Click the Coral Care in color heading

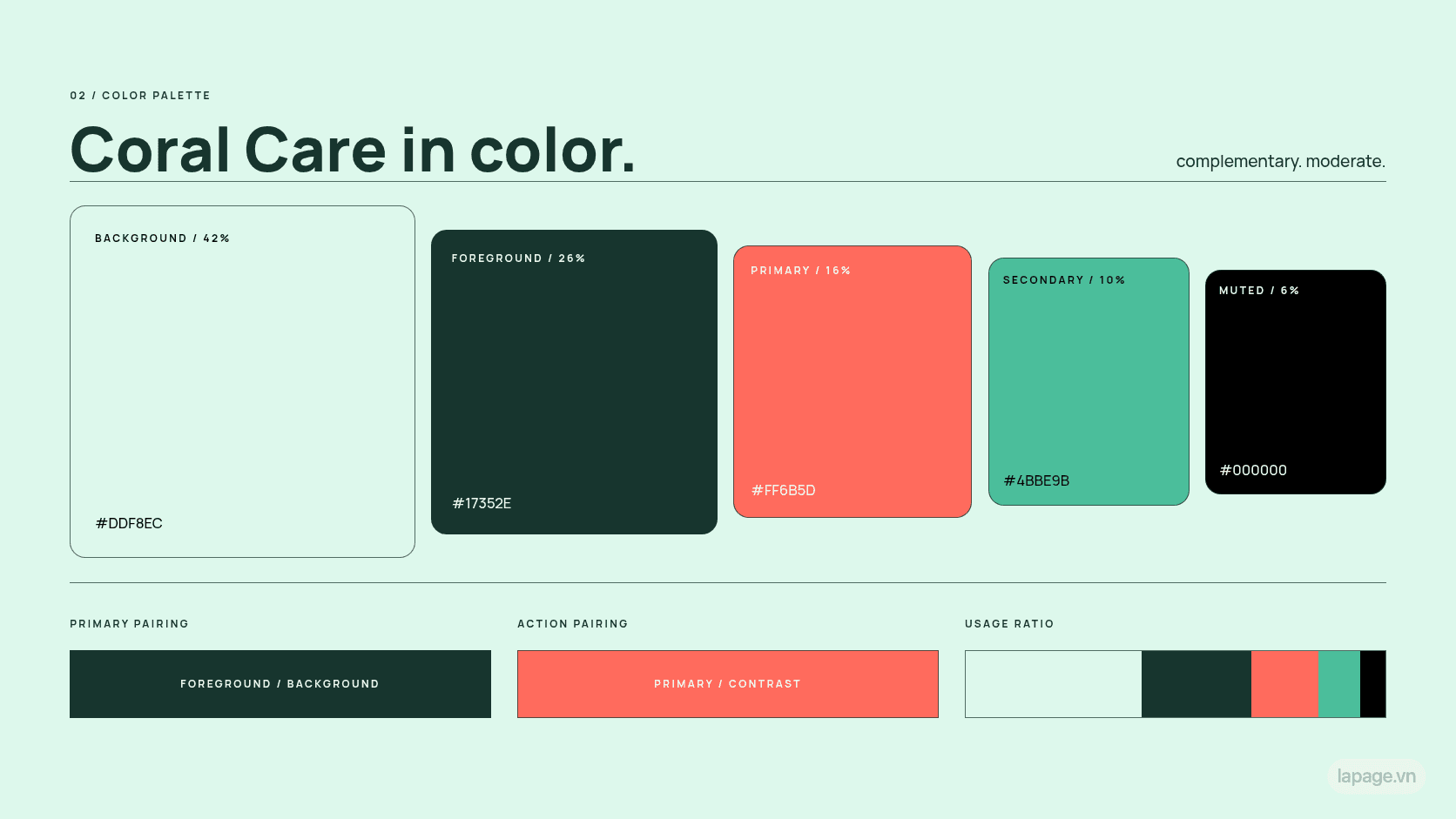[x=353, y=150]
